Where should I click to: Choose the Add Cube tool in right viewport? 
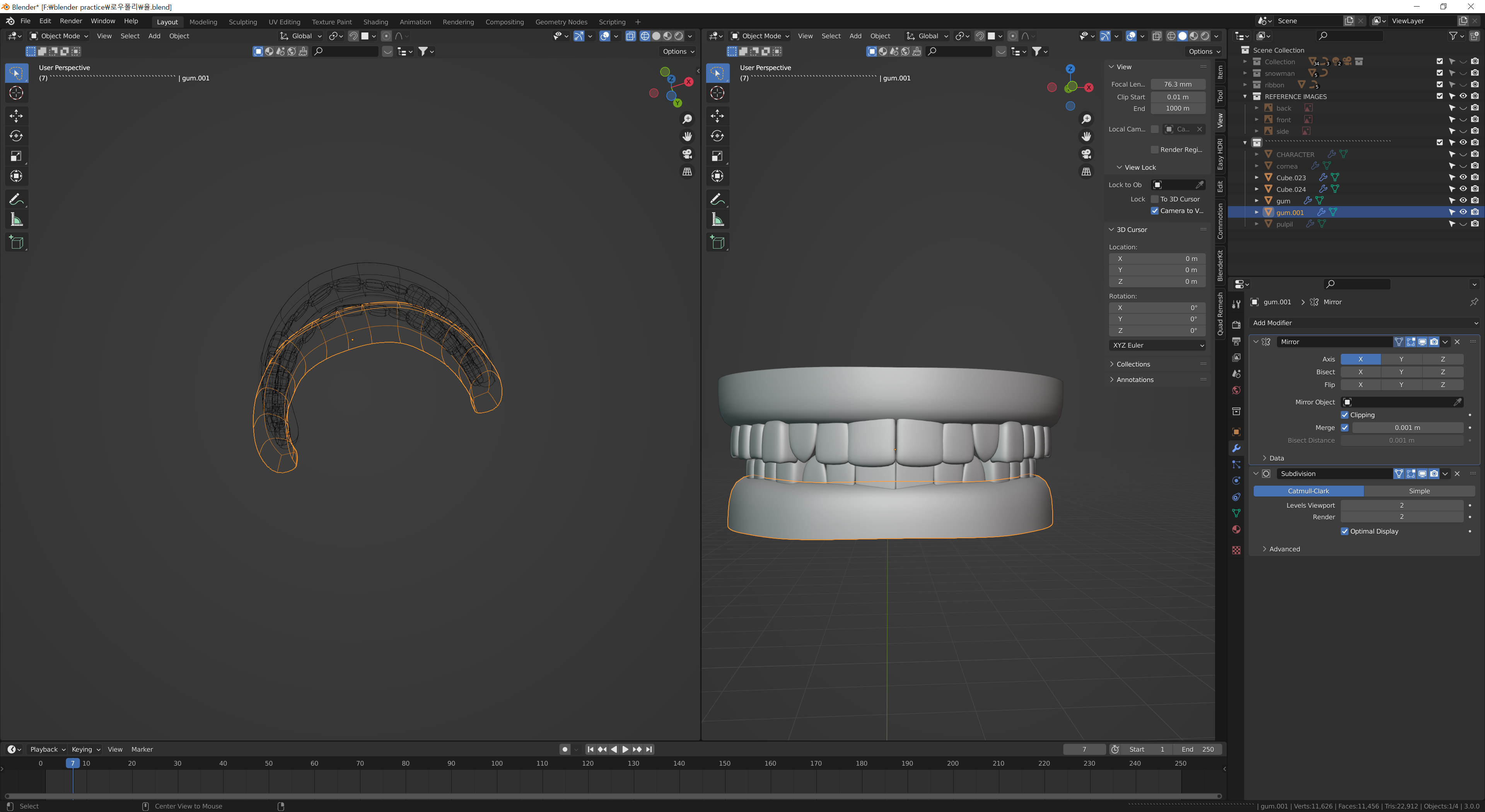point(717,242)
